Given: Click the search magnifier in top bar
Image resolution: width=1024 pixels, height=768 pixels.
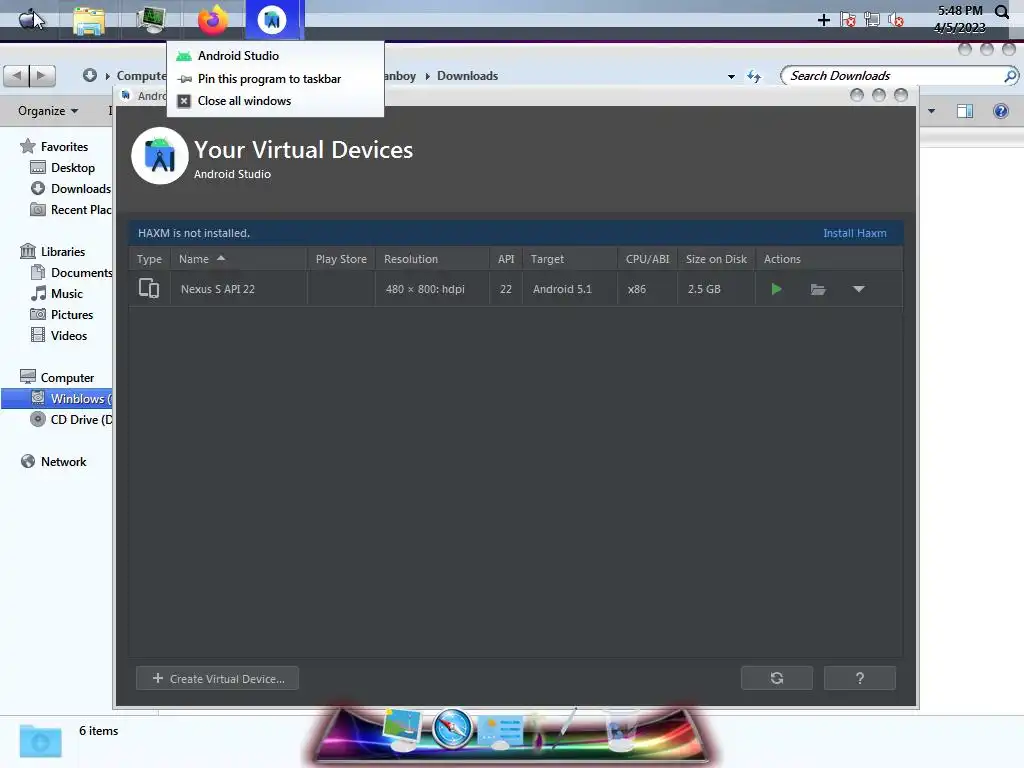Looking at the screenshot, I should pyautogui.click(x=1002, y=11).
